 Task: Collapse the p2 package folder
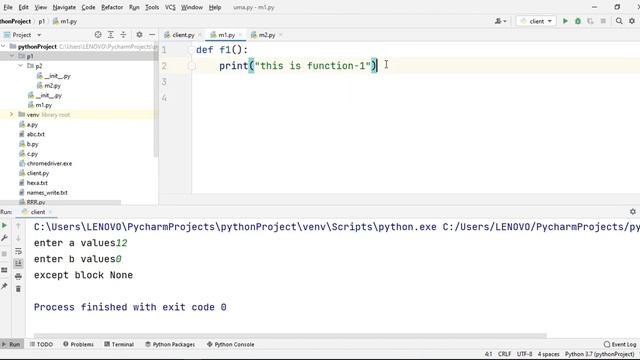coord(21,66)
